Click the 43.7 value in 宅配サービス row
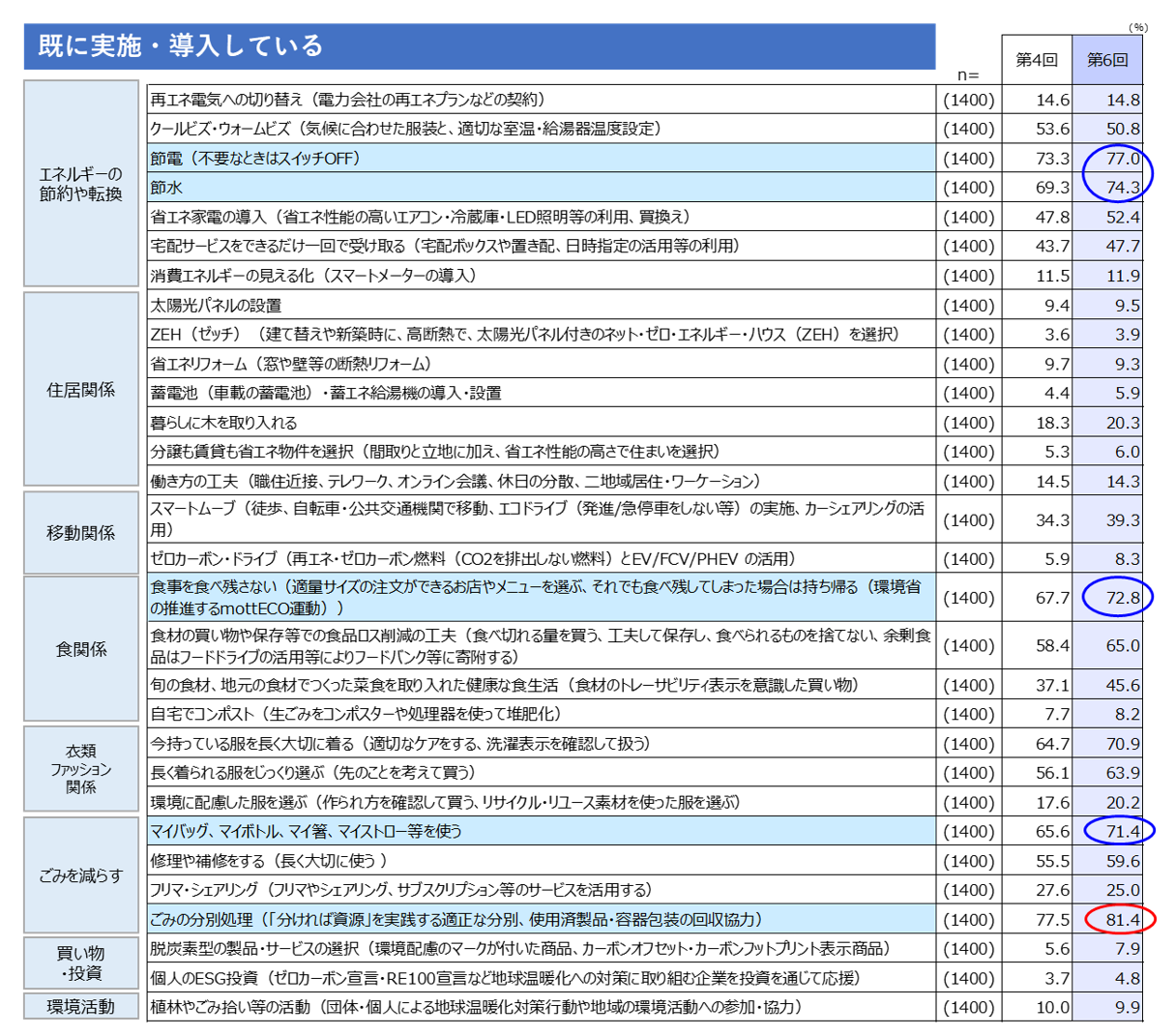 (1052, 247)
